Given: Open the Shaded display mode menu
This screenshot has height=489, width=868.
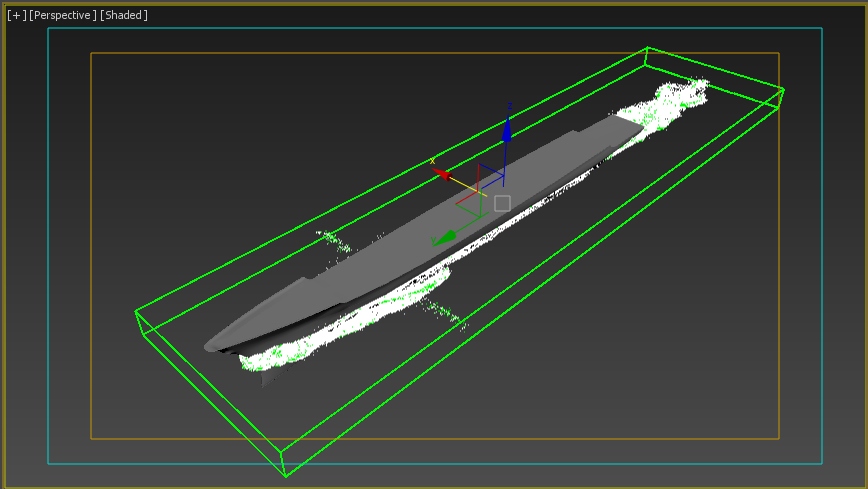Looking at the screenshot, I should (x=124, y=15).
